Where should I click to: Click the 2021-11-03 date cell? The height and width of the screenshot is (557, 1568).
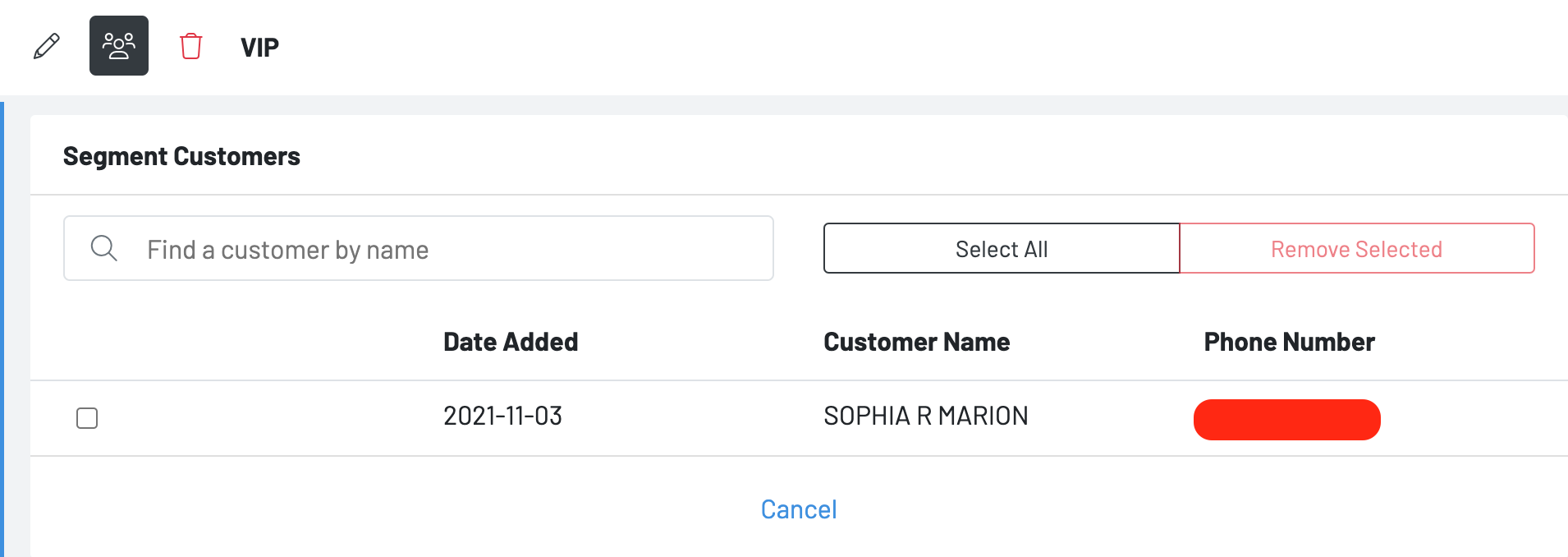pos(502,417)
